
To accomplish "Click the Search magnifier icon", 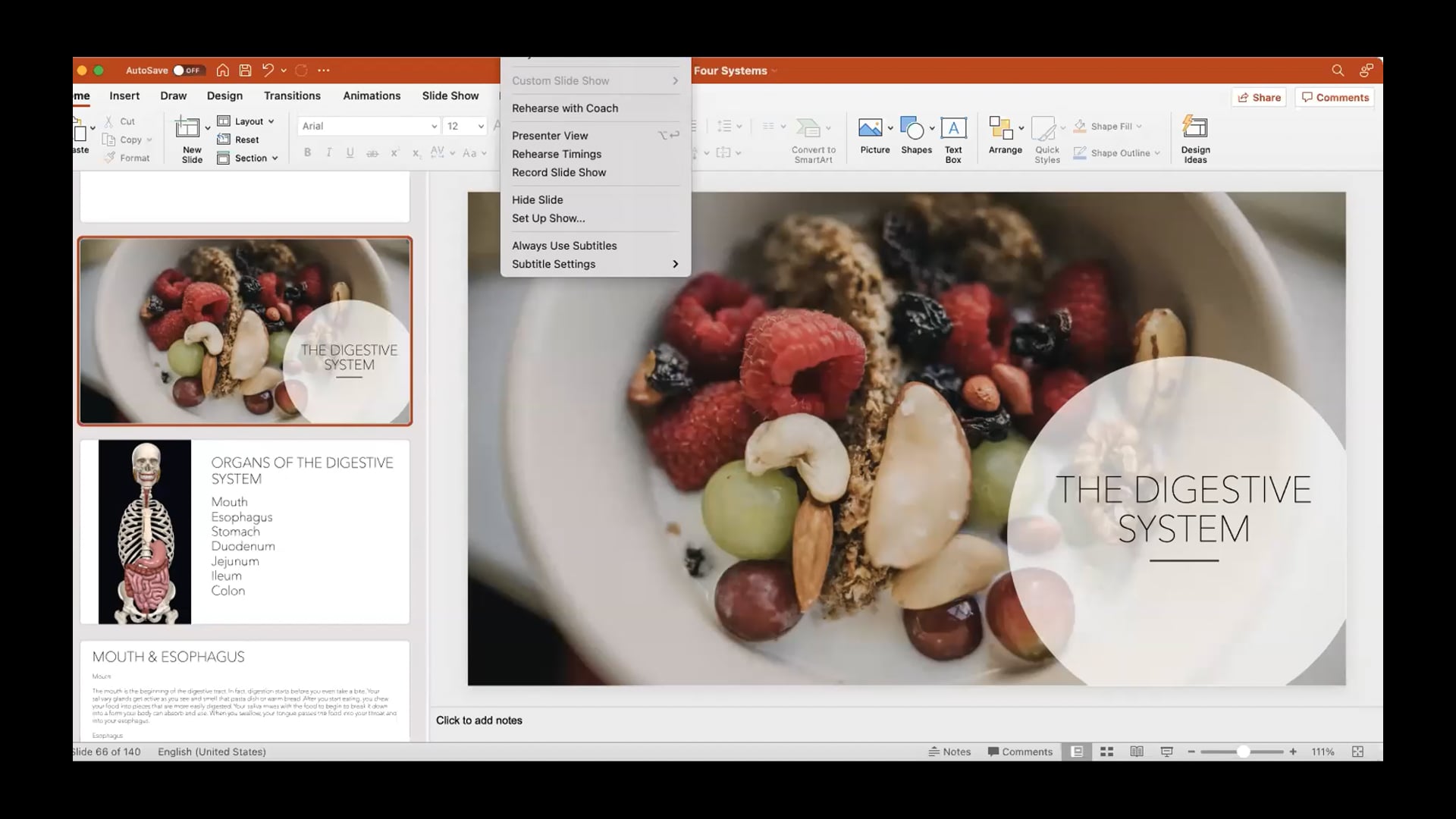I will tap(1338, 71).
